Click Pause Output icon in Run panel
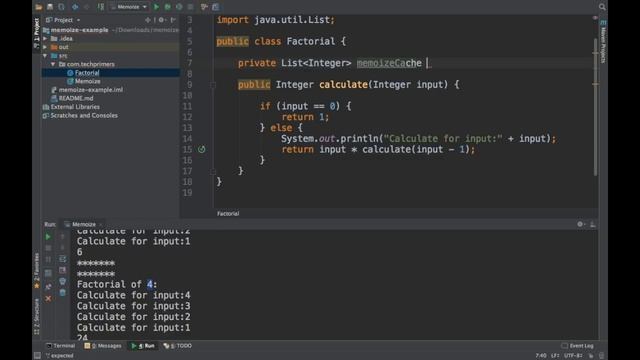The width and height of the screenshot is (640, 360). point(48,259)
